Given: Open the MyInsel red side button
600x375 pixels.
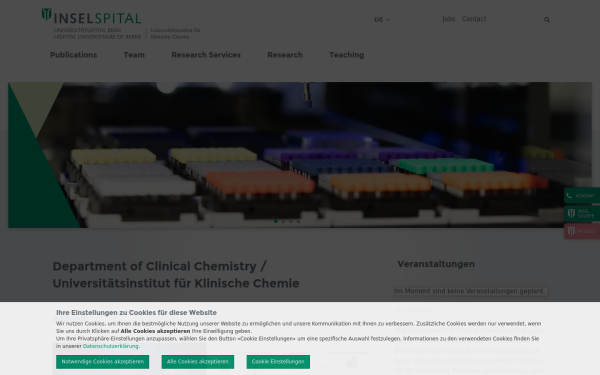Looking at the screenshot, I should coord(582,231).
